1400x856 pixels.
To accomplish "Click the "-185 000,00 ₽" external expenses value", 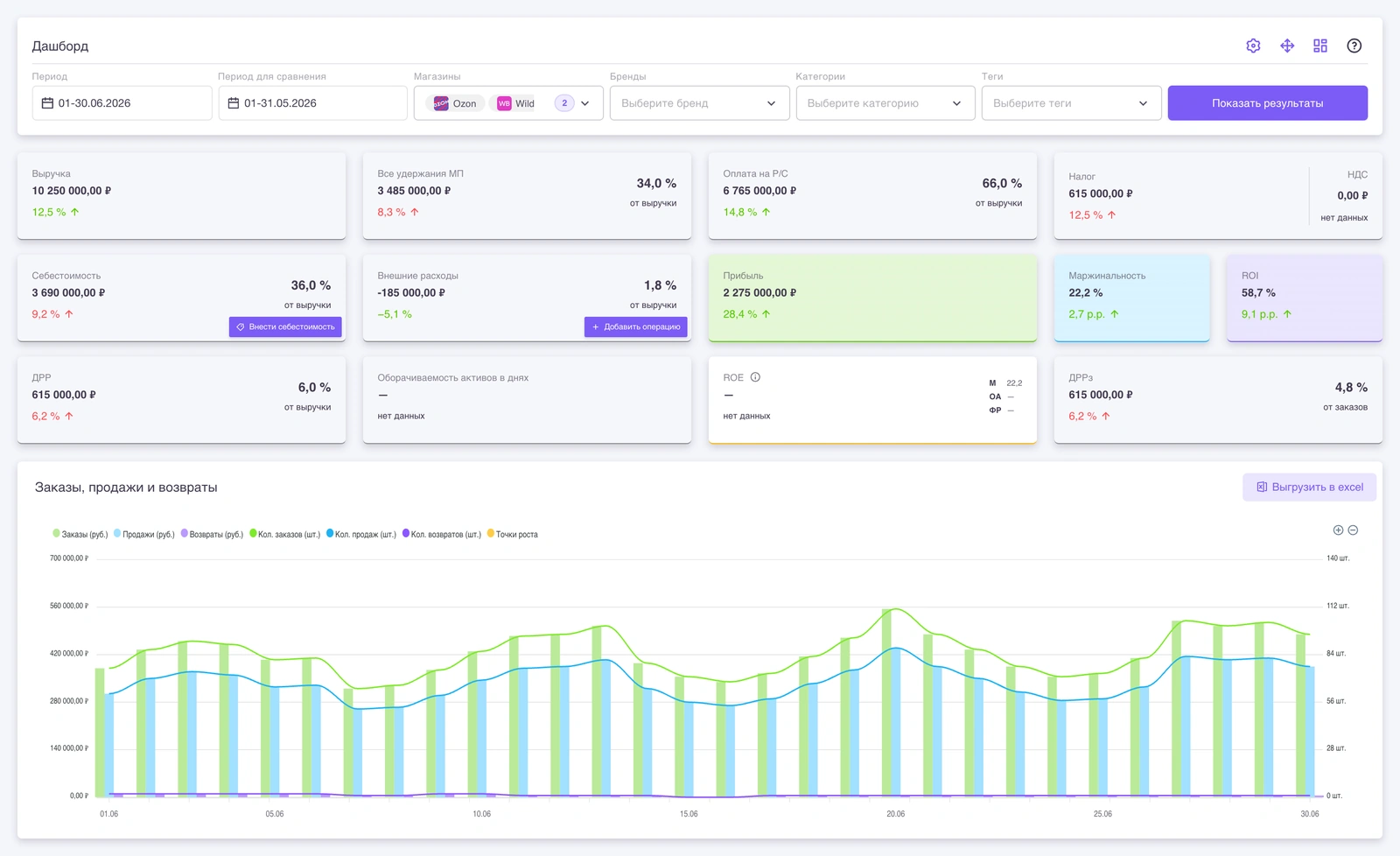I will [411, 293].
